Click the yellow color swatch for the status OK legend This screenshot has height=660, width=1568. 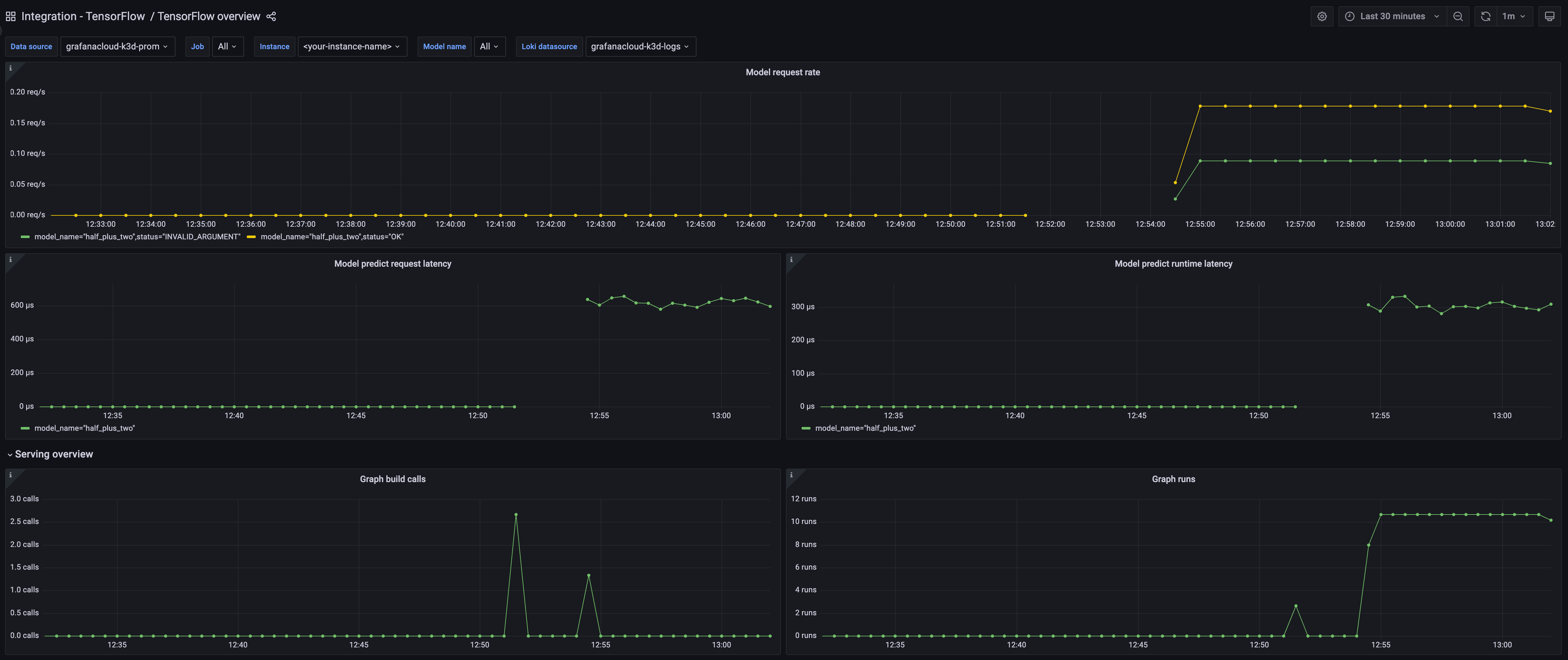(251, 236)
